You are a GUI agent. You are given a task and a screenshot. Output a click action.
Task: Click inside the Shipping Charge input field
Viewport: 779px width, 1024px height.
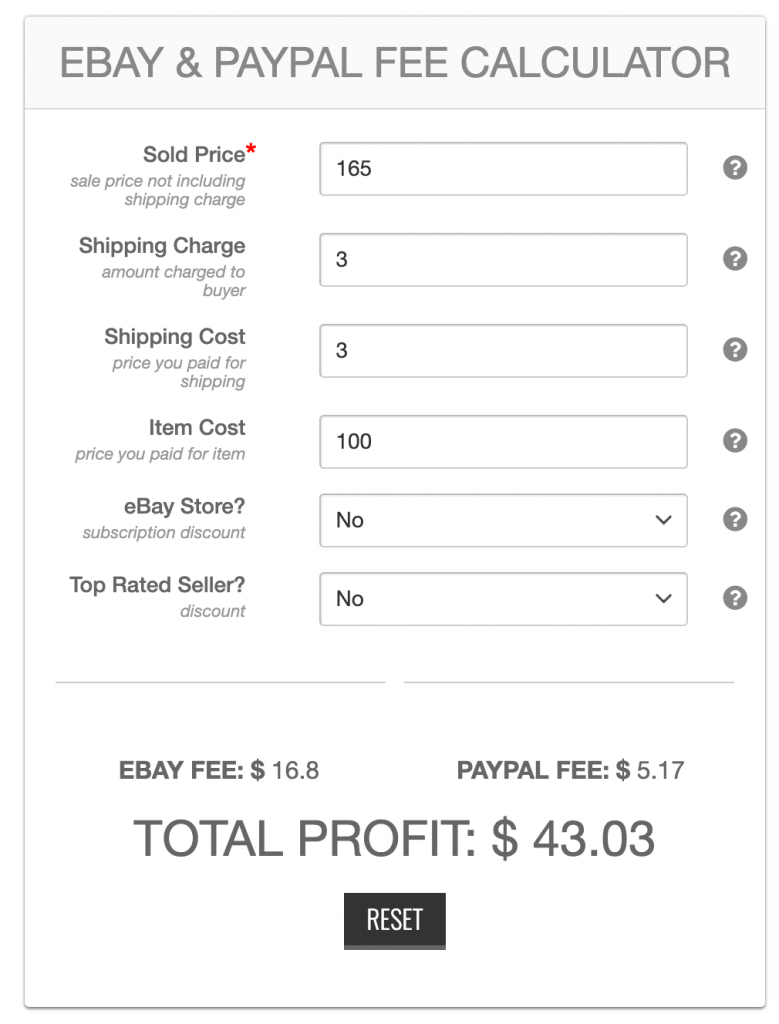503,259
